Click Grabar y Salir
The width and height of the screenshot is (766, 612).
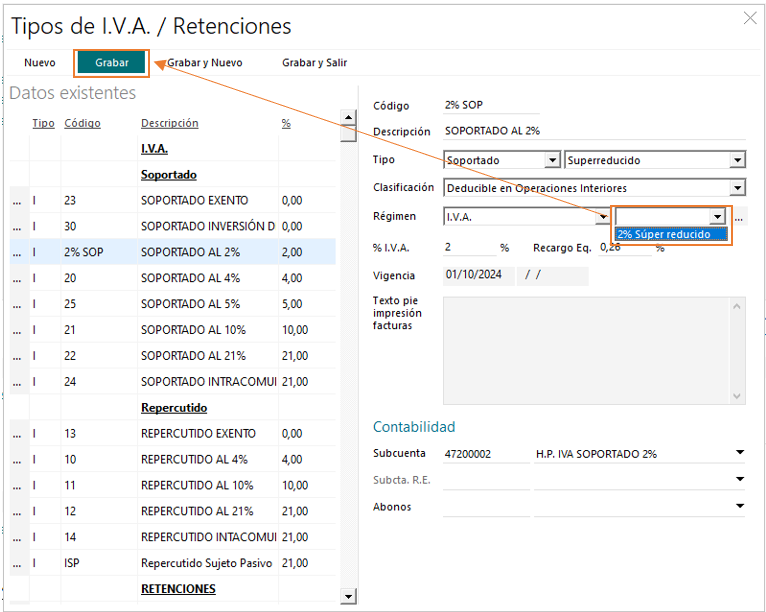[314, 63]
